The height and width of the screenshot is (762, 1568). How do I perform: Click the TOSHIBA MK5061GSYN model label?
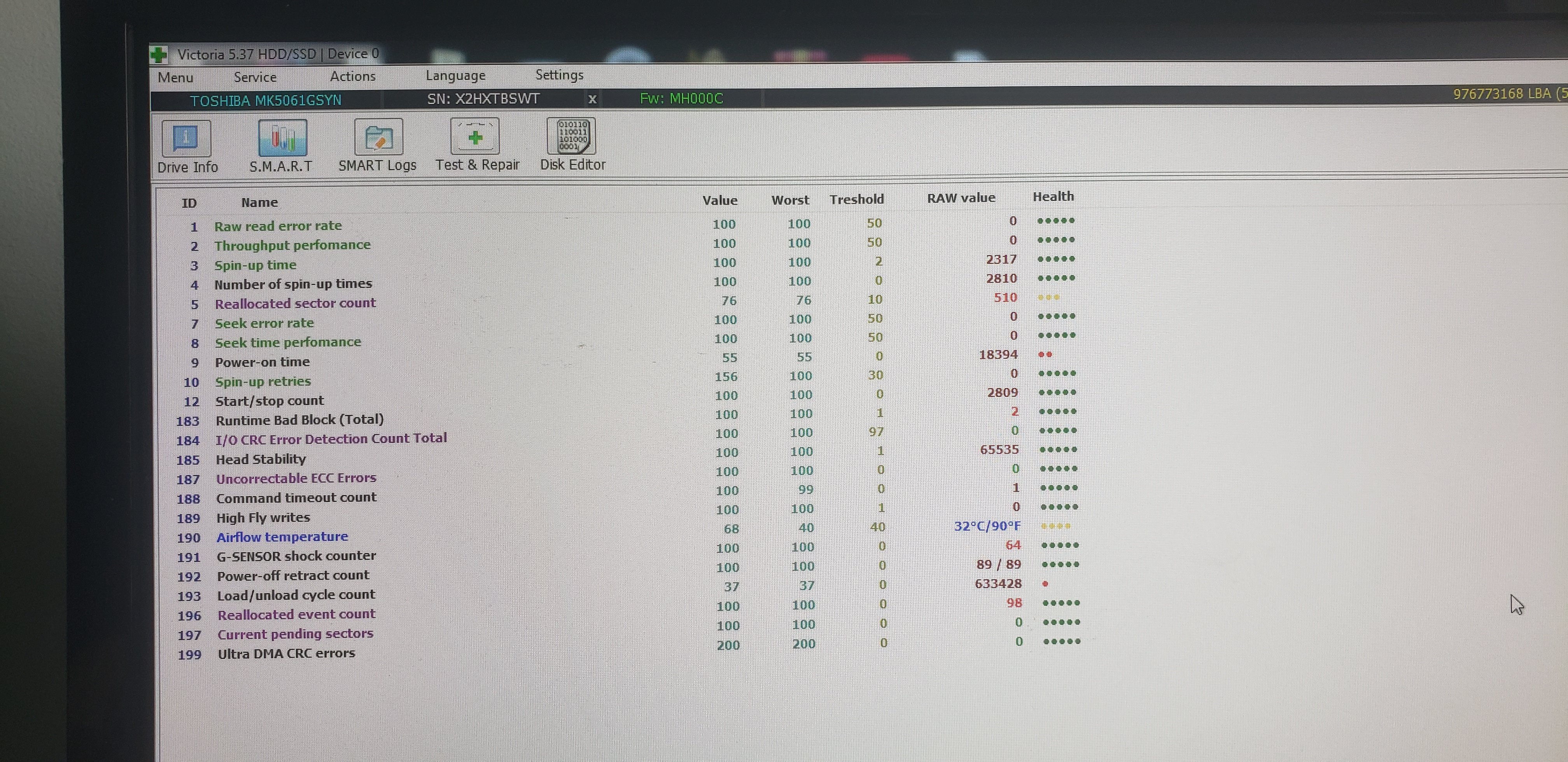pyautogui.click(x=265, y=100)
